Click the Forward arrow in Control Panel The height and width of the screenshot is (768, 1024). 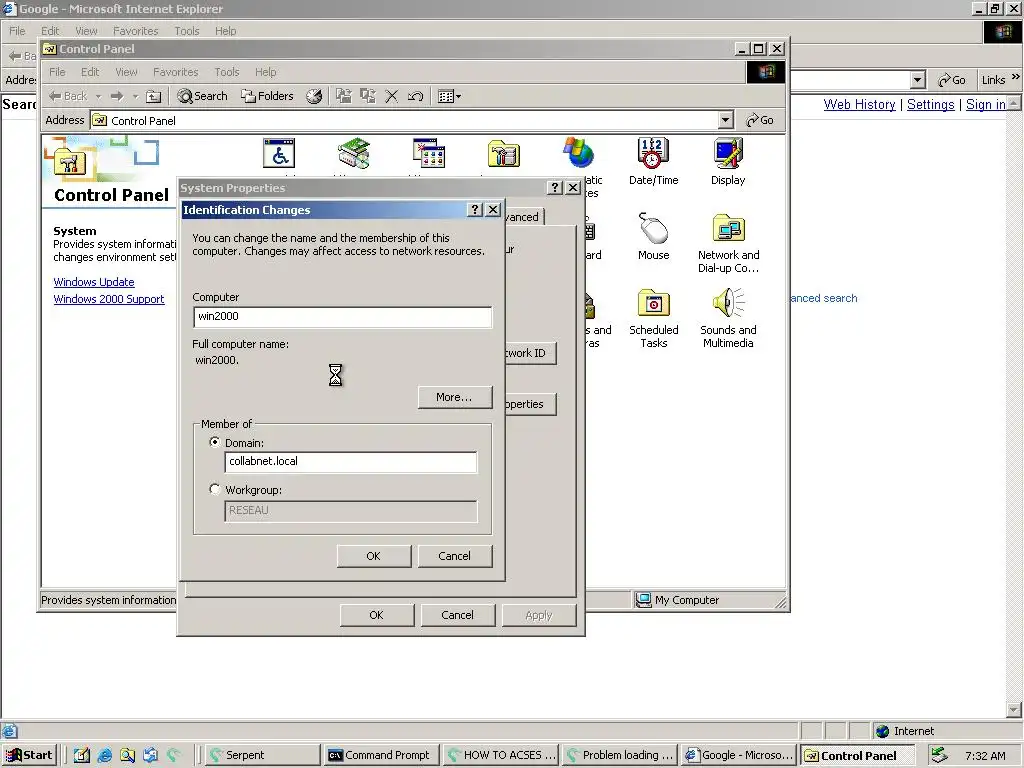pos(117,96)
